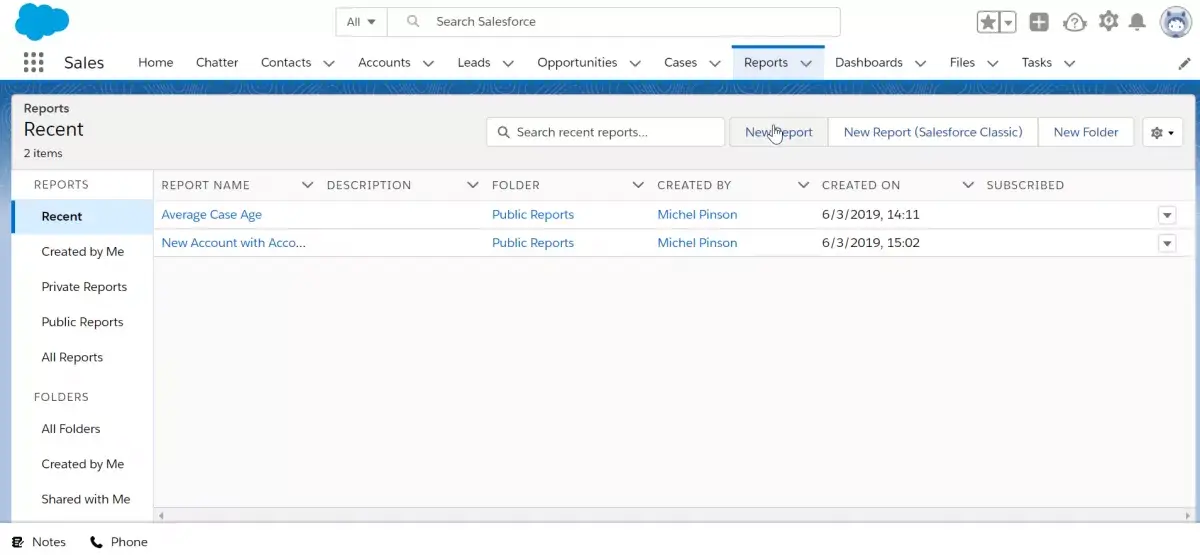Click the Favorites star icon
The image size is (1200, 555).
click(x=988, y=22)
